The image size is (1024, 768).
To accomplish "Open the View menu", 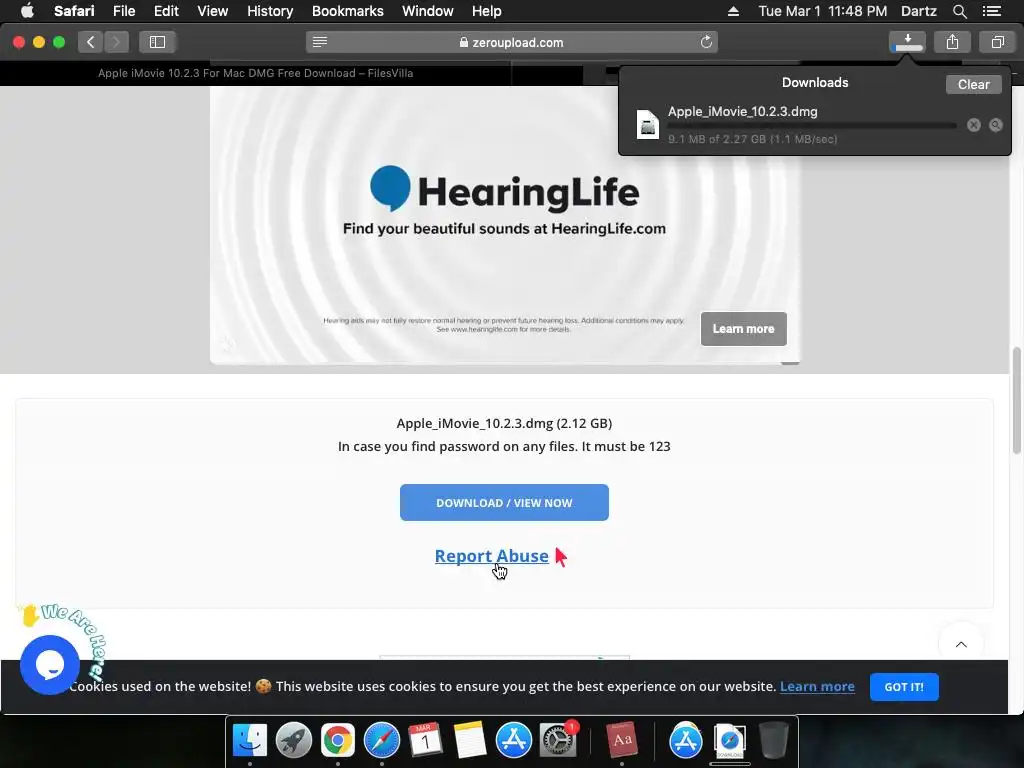I will pos(212,11).
